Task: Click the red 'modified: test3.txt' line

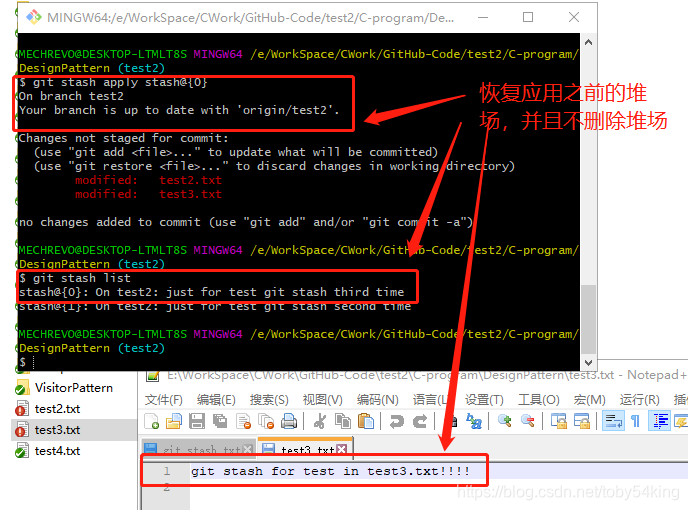Action: 148,194
